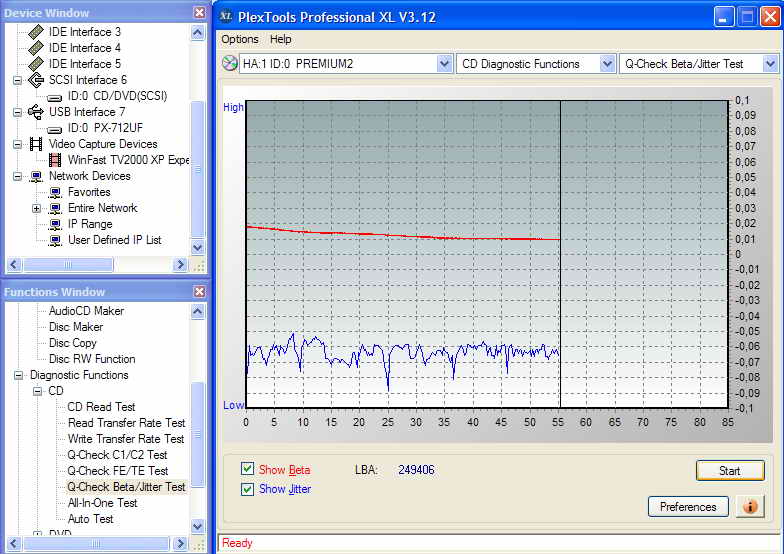Click the IDE Interface 5 icon
This screenshot has height=554, width=784.
pyautogui.click(x=36, y=64)
